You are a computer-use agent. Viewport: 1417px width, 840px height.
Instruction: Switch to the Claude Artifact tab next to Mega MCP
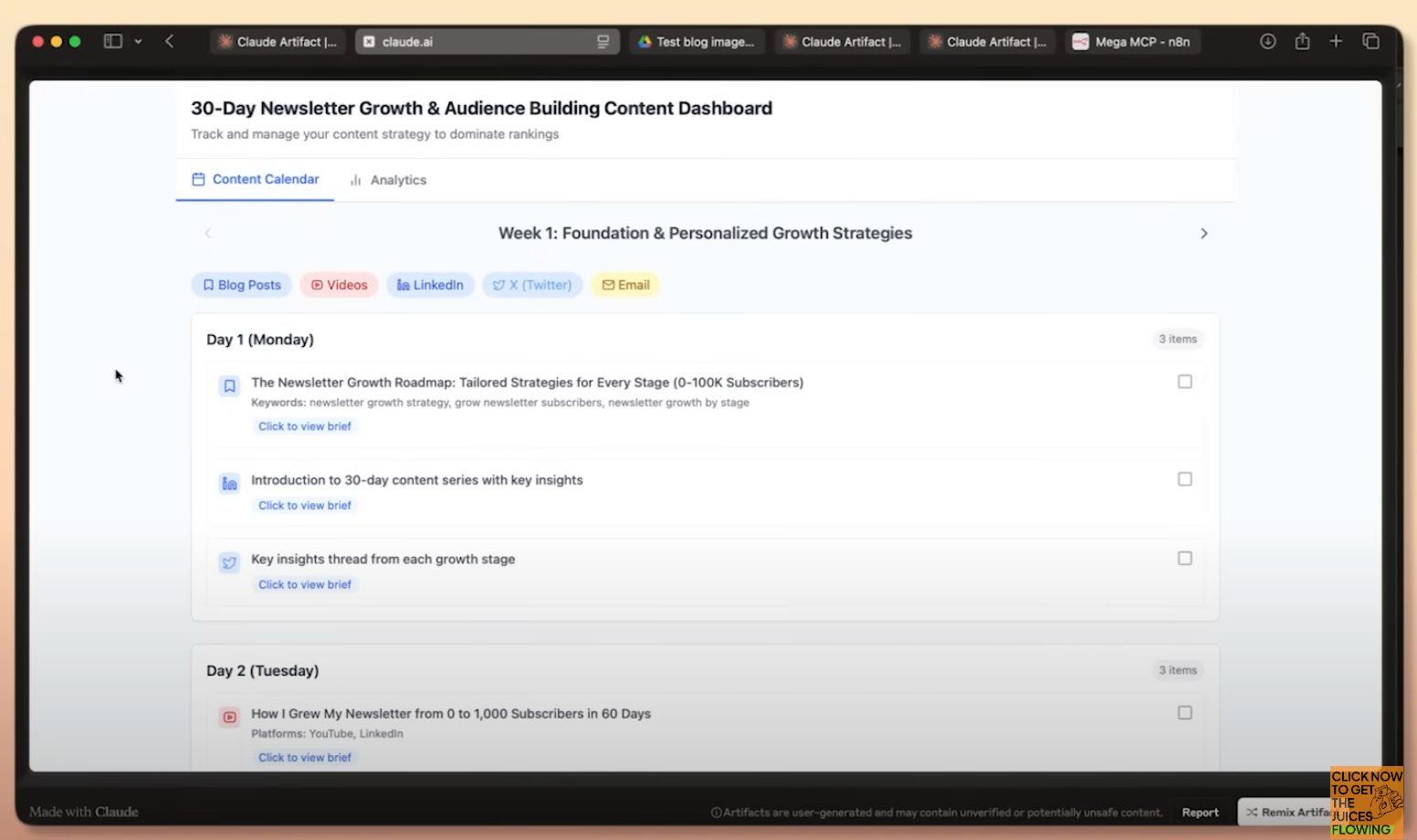click(987, 42)
